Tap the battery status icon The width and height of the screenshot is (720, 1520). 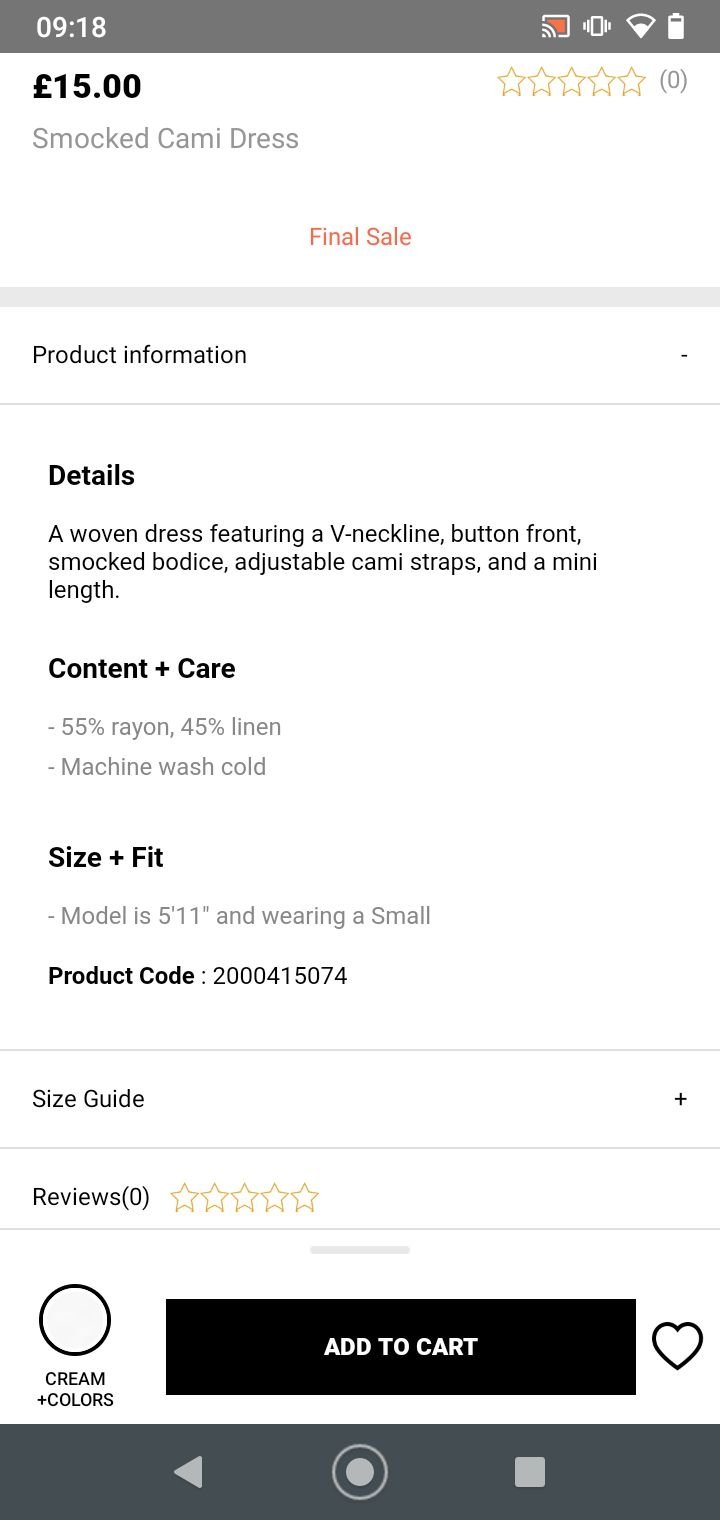coord(677,27)
